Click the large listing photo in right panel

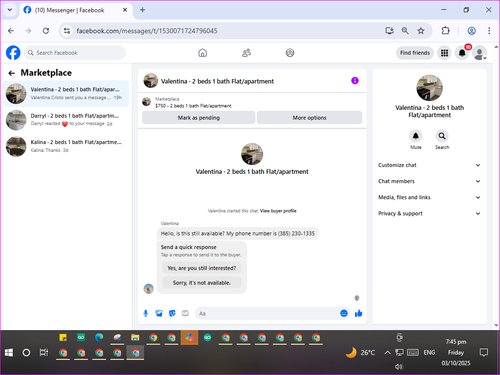click(x=430, y=88)
